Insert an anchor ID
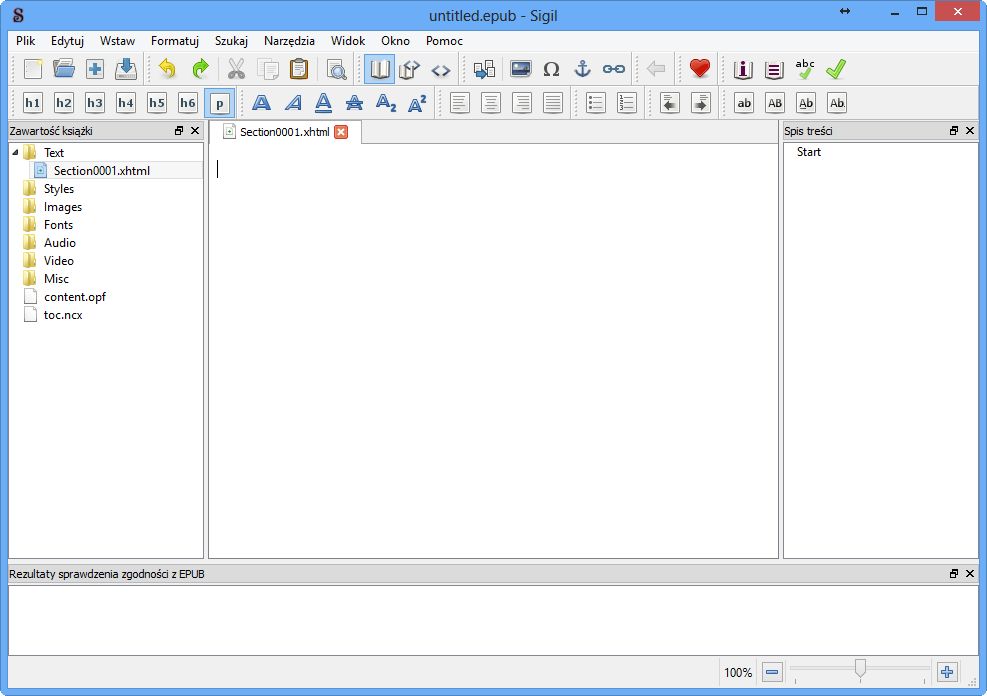 pos(583,69)
